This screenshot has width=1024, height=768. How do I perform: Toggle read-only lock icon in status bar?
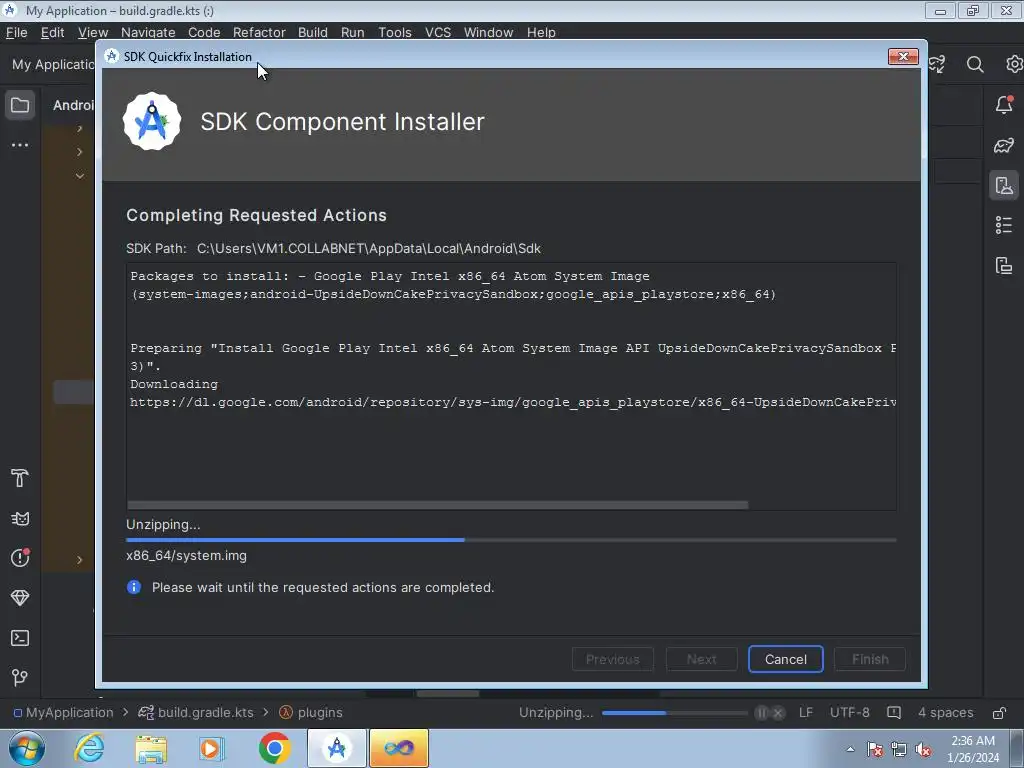click(x=999, y=712)
